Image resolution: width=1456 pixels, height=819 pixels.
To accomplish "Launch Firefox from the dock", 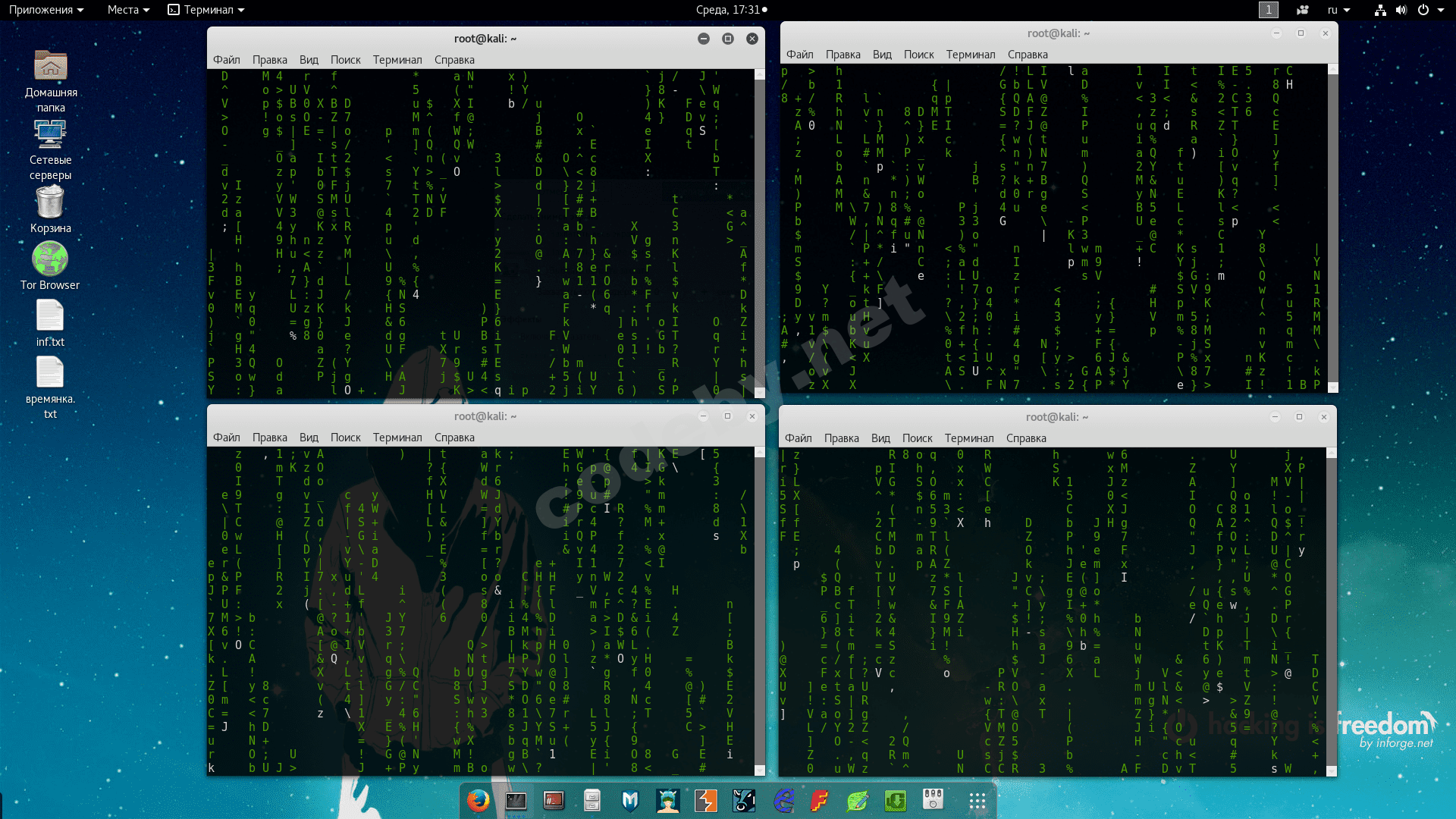I will 479,801.
